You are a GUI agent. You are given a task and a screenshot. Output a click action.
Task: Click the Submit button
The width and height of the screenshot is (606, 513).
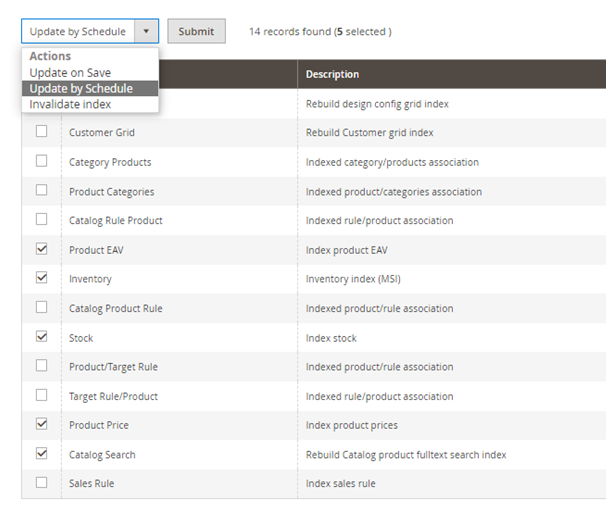point(196,31)
